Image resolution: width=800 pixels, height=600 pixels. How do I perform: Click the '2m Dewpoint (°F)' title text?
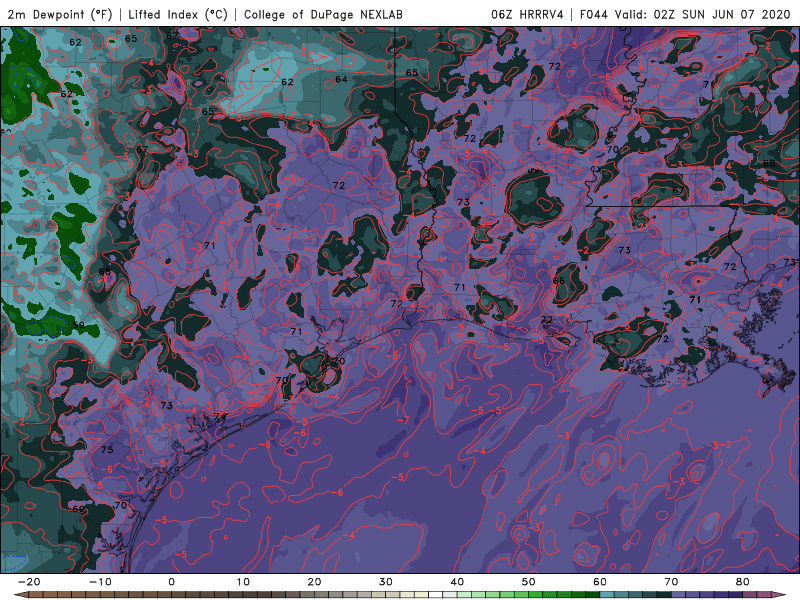click(x=59, y=14)
